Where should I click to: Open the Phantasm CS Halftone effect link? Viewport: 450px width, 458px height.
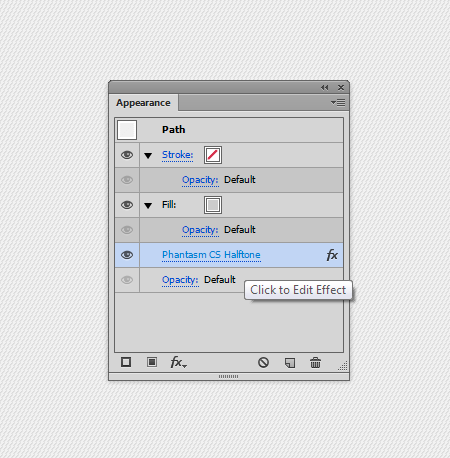point(211,255)
